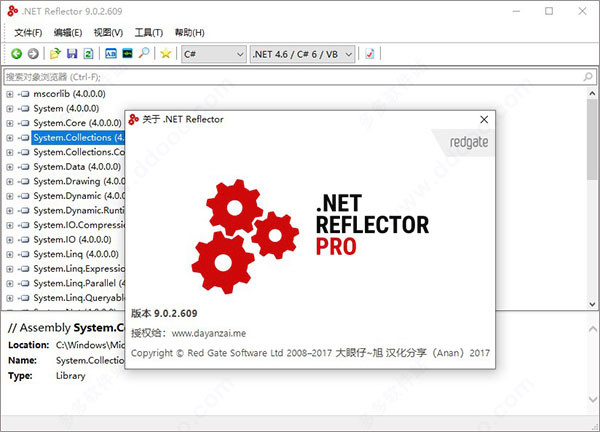Click the Location path C:\Windows
600x432 pixels.
click(x=90, y=345)
